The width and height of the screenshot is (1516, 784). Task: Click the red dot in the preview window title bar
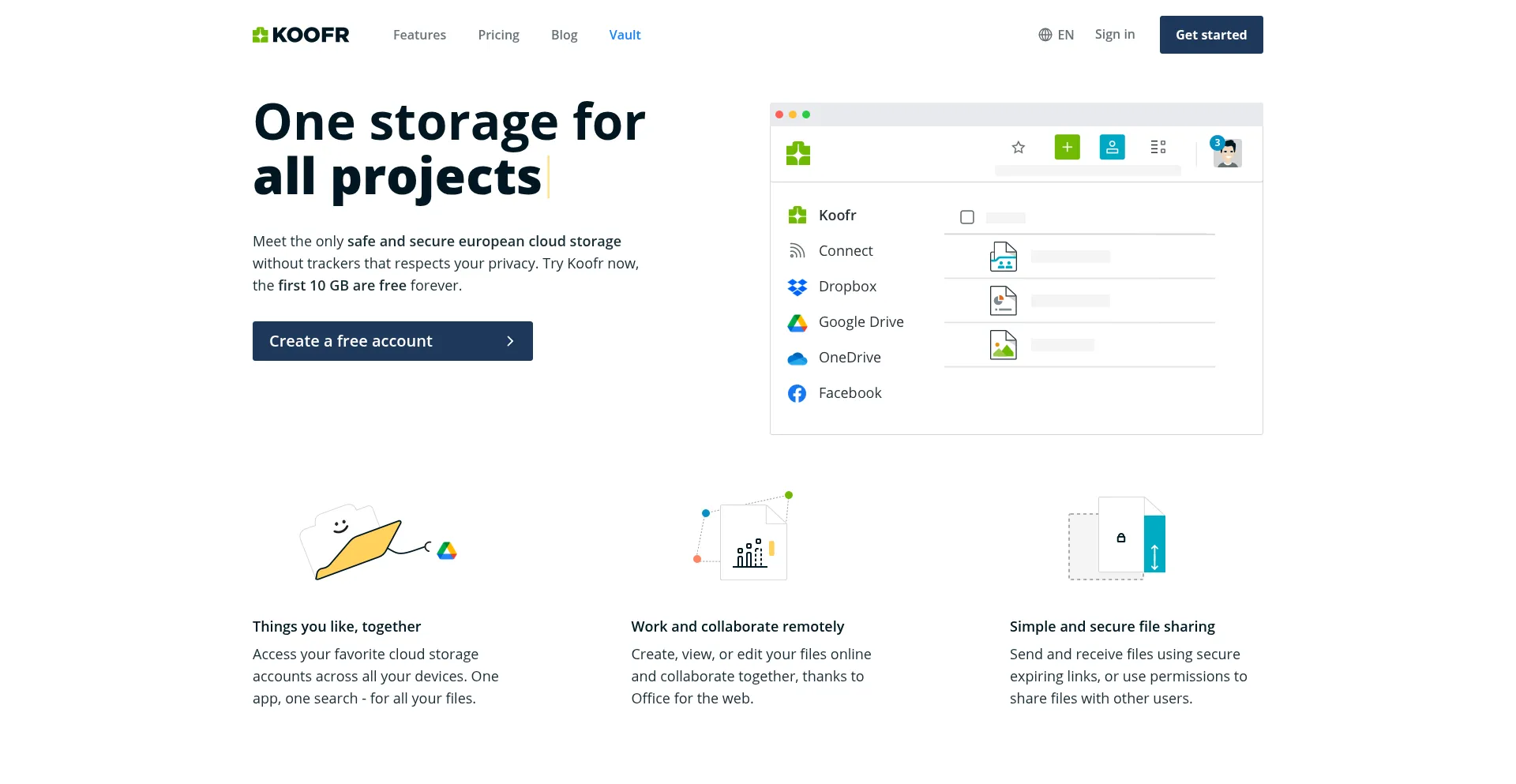click(x=779, y=114)
